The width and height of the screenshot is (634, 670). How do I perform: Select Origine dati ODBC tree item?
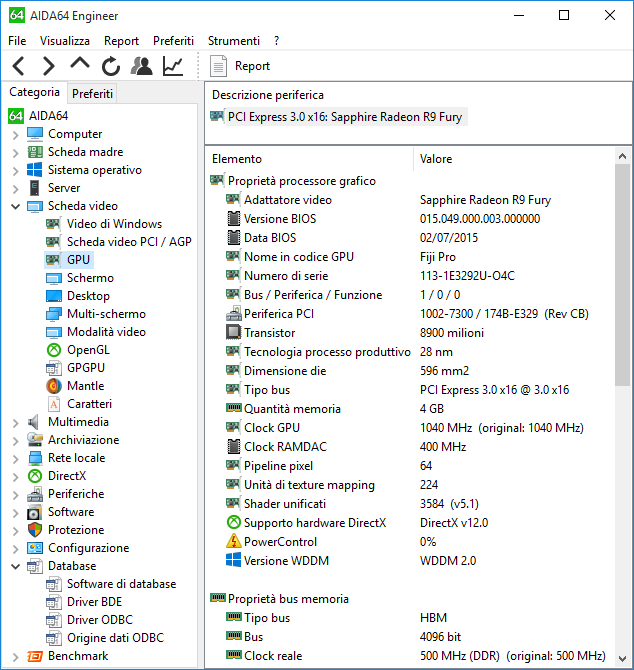click(x=105, y=638)
